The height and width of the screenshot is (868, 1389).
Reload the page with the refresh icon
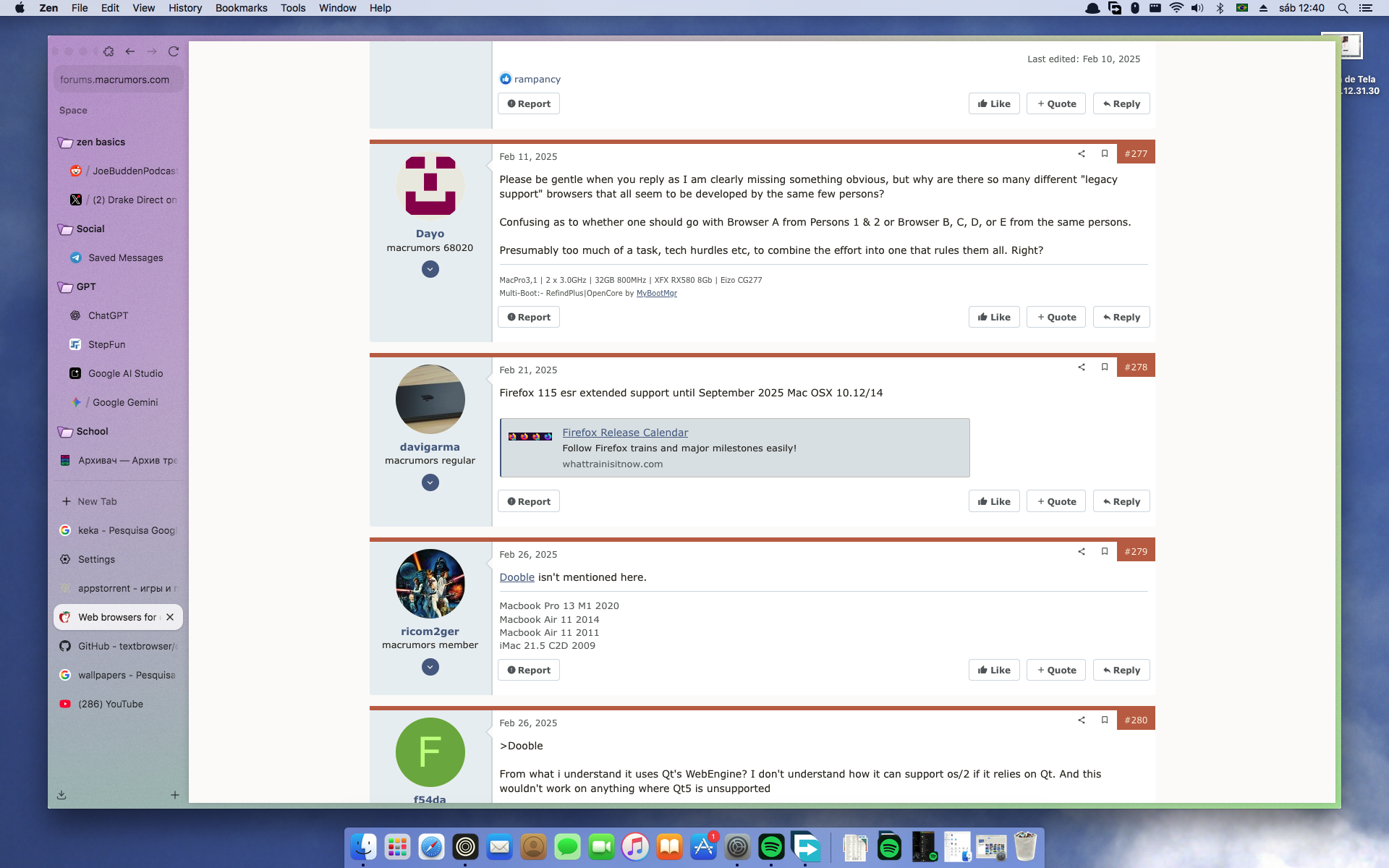click(174, 51)
